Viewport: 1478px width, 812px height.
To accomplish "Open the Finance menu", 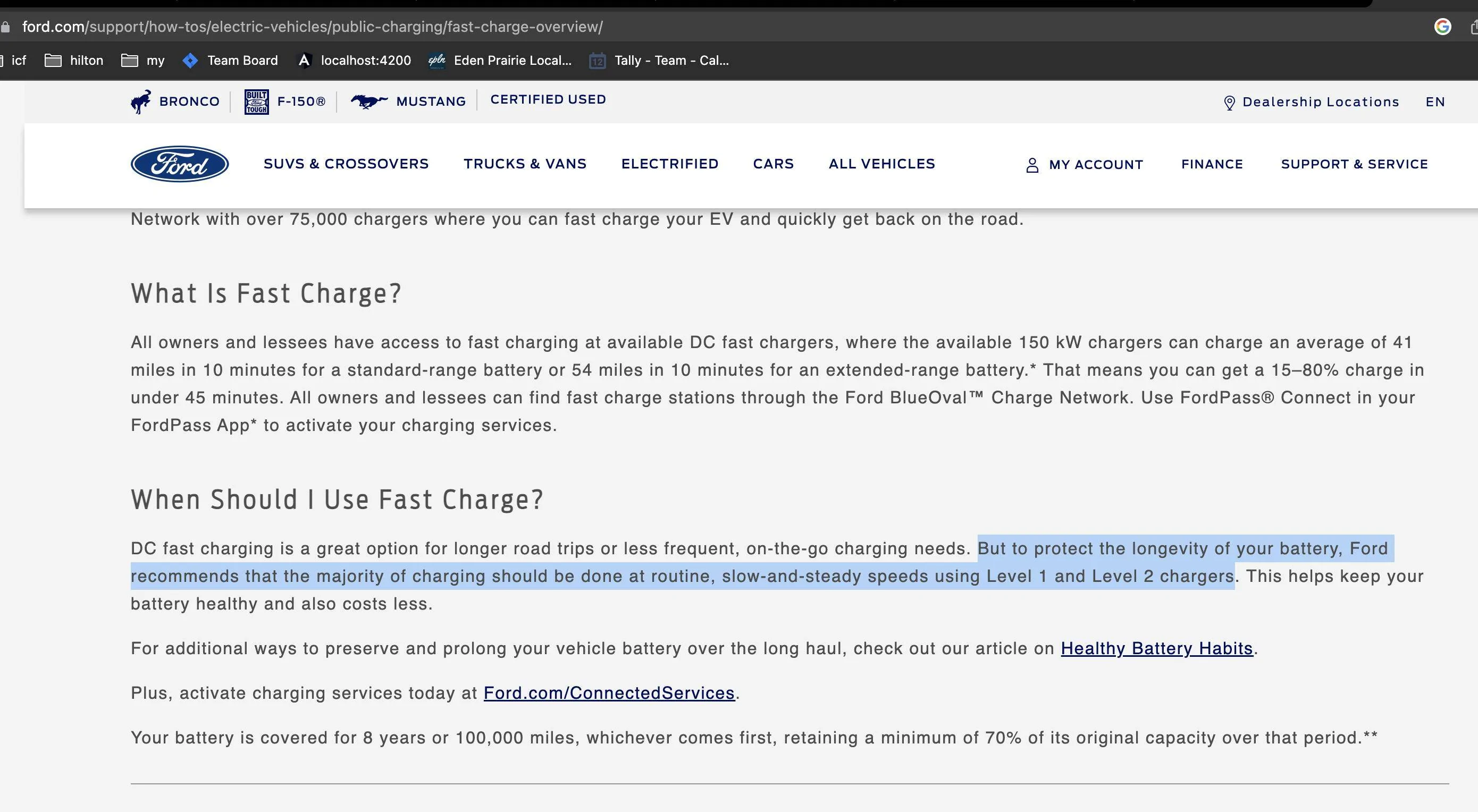I will [1212, 165].
